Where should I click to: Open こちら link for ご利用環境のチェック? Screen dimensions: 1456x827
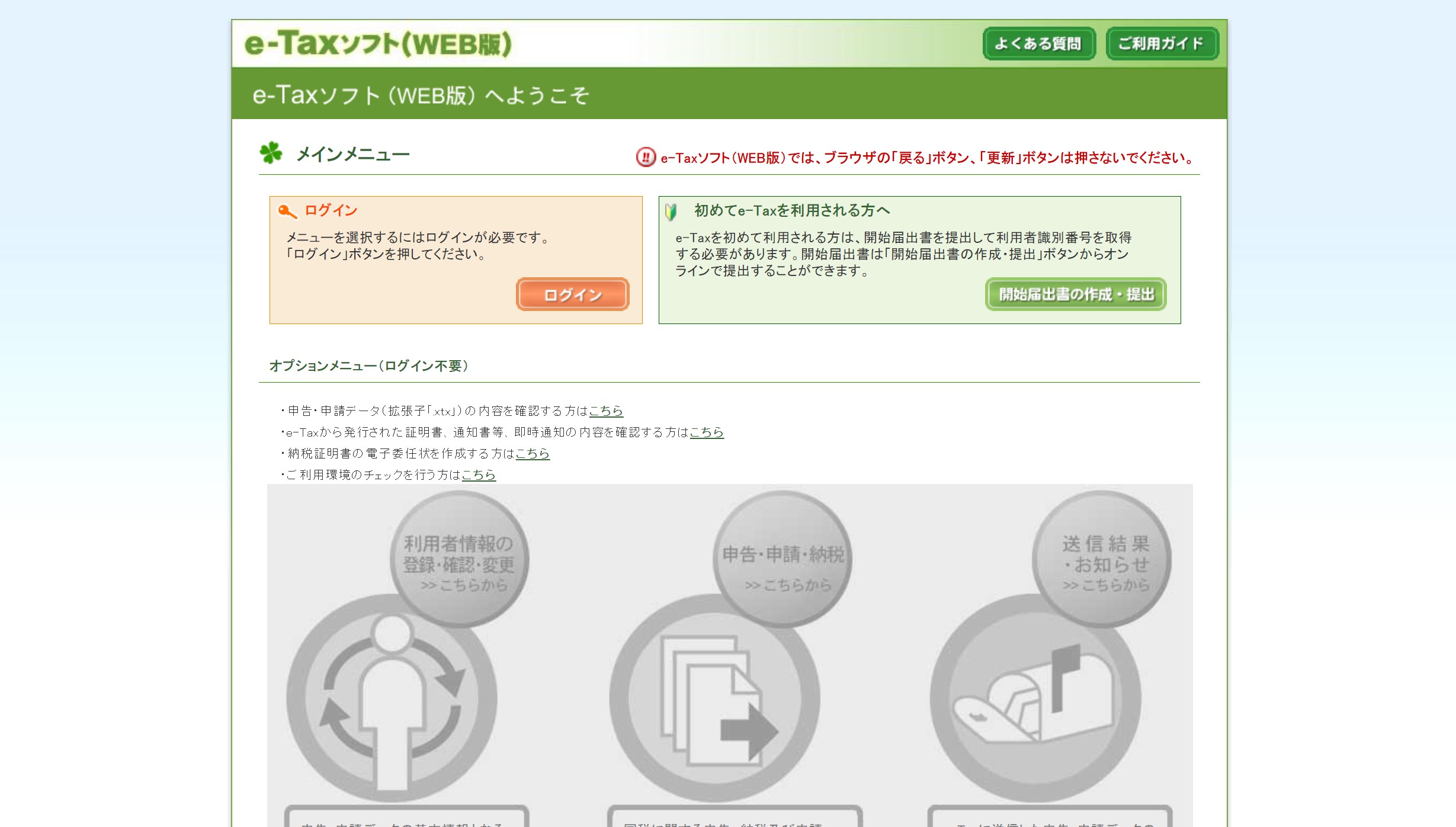479,475
